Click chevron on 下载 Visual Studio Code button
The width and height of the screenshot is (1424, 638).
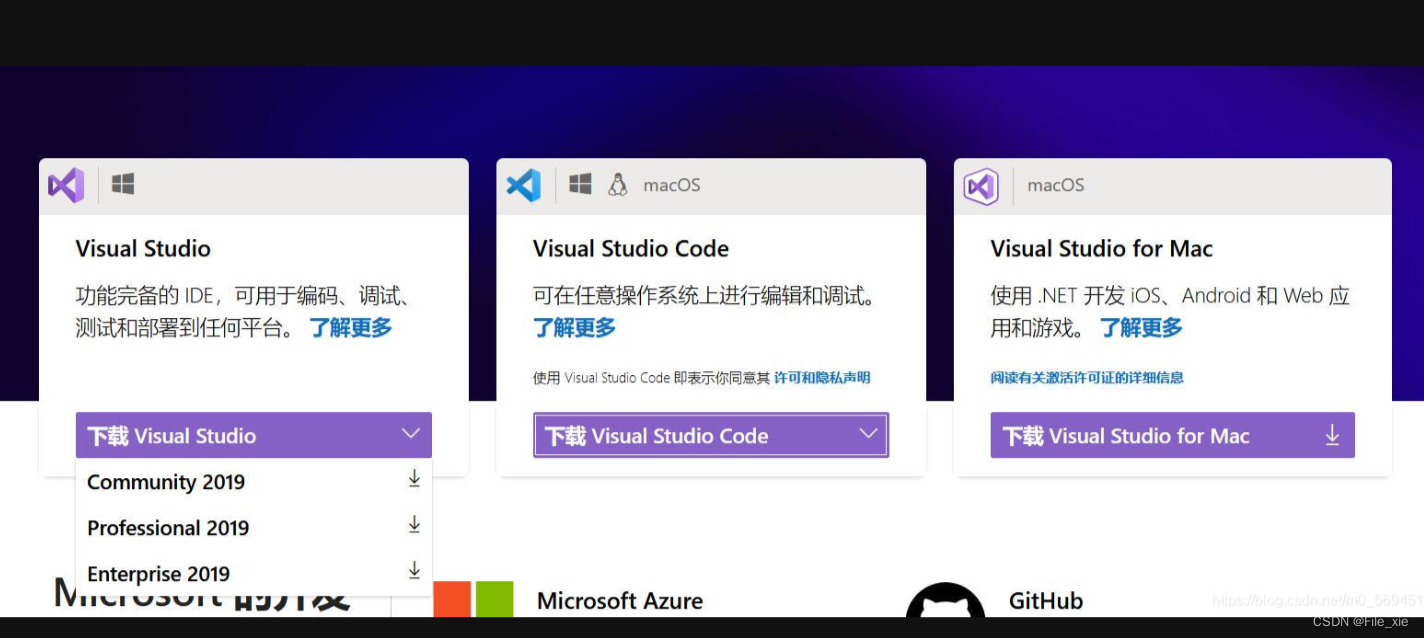(868, 434)
